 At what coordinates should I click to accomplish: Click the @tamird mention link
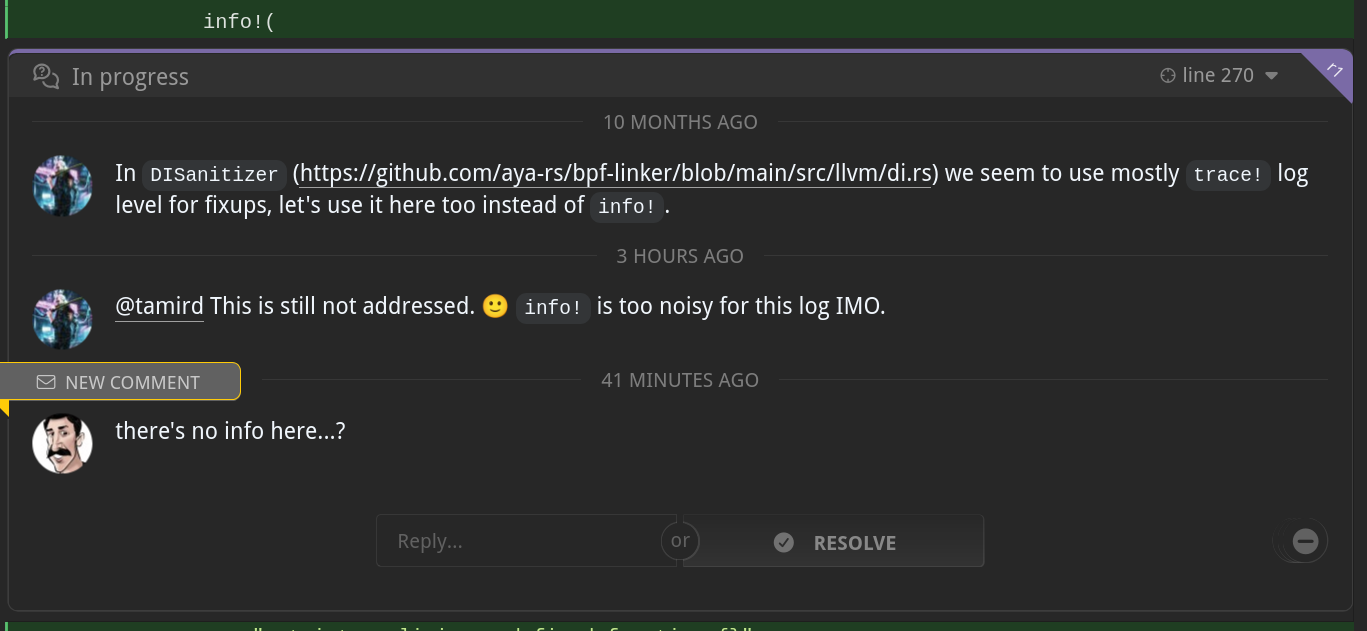[x=159, y=306]
